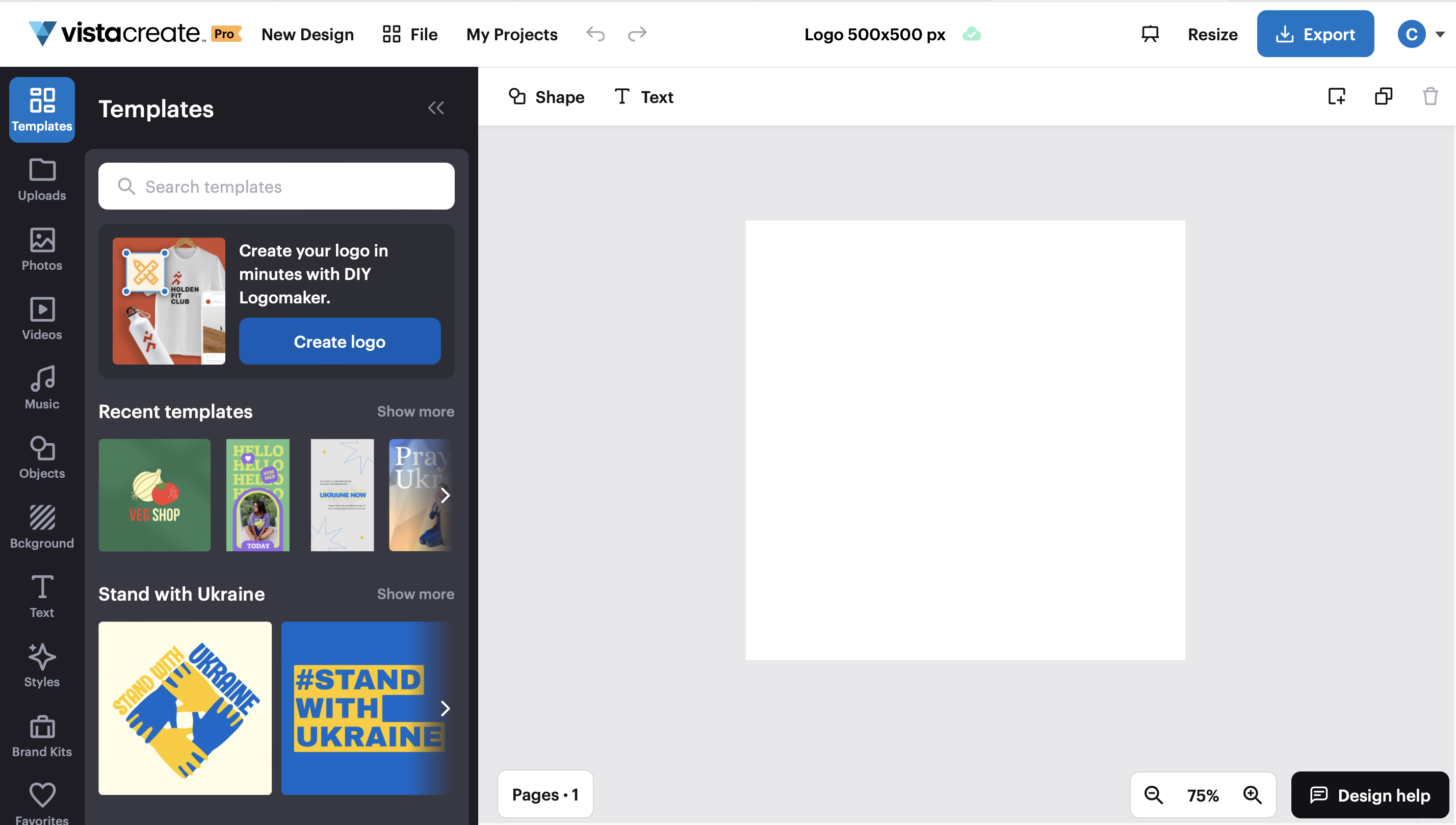Open the Photos panel

tap(42, 249)
